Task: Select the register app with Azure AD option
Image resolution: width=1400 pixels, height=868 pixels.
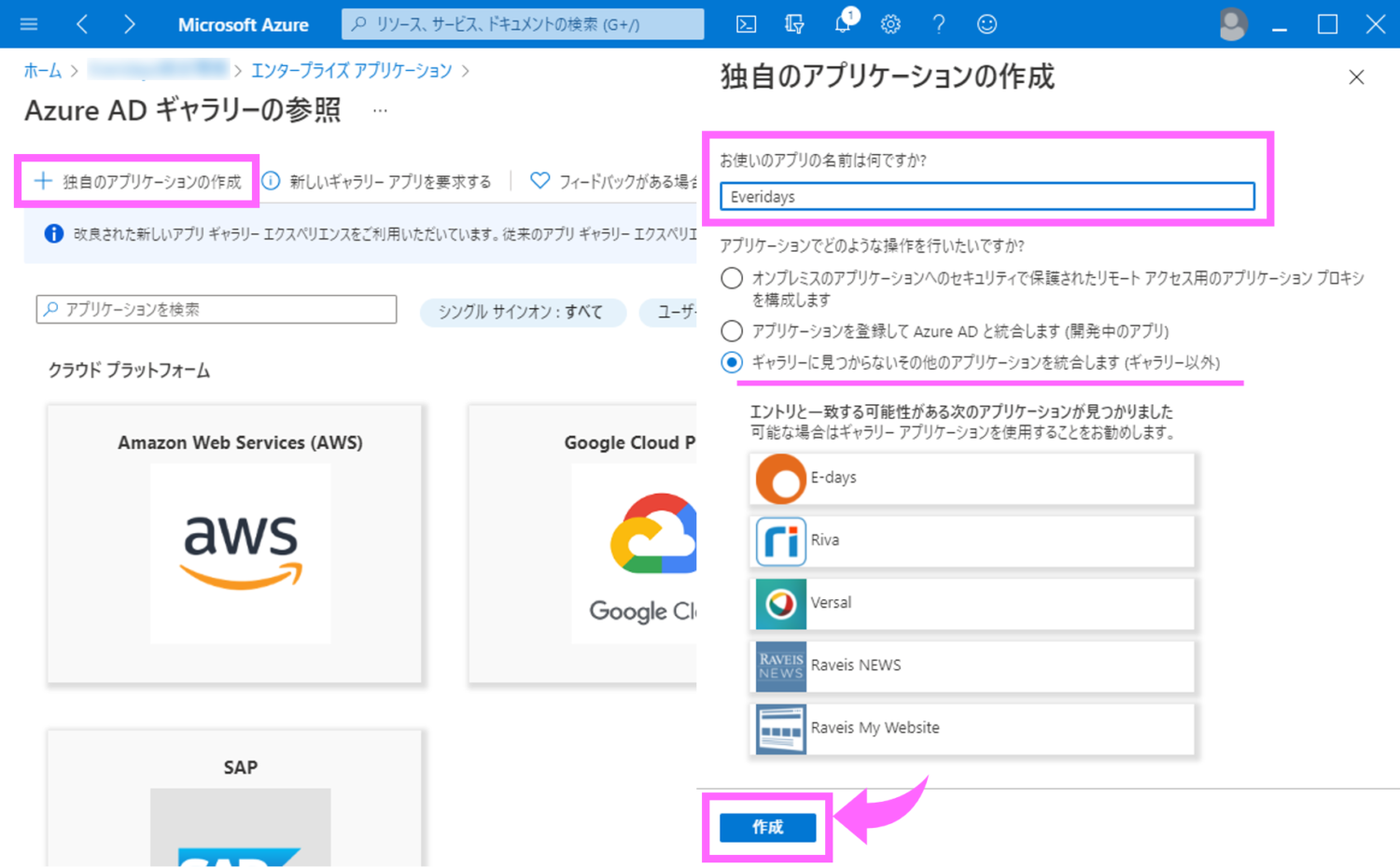Action: [x=732, y=331]
